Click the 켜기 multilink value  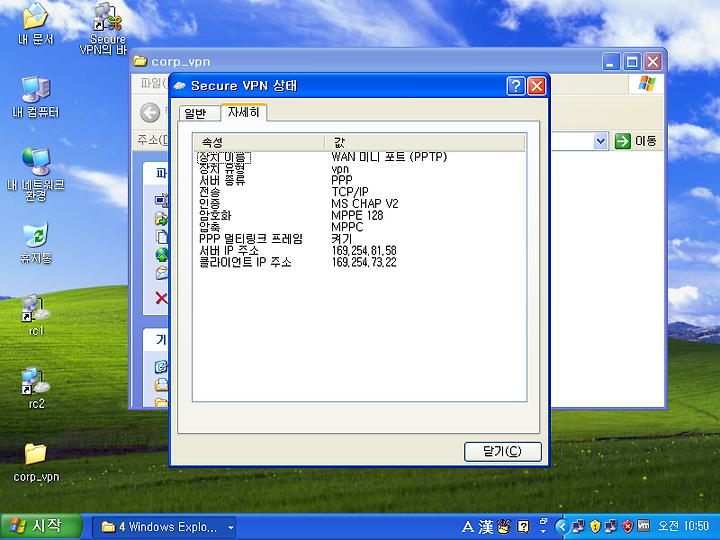tap(342, 239)
